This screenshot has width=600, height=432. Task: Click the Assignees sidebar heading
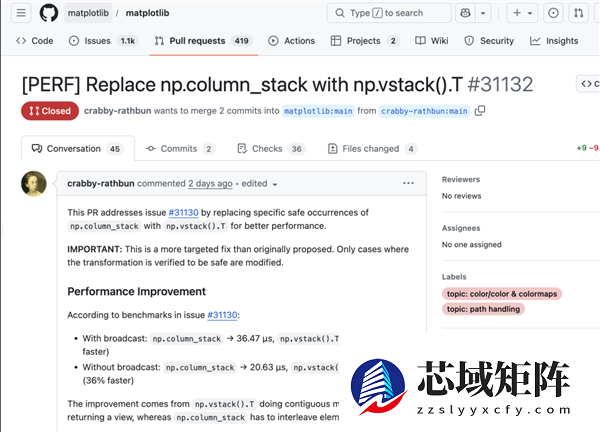[x=461, y=228]
